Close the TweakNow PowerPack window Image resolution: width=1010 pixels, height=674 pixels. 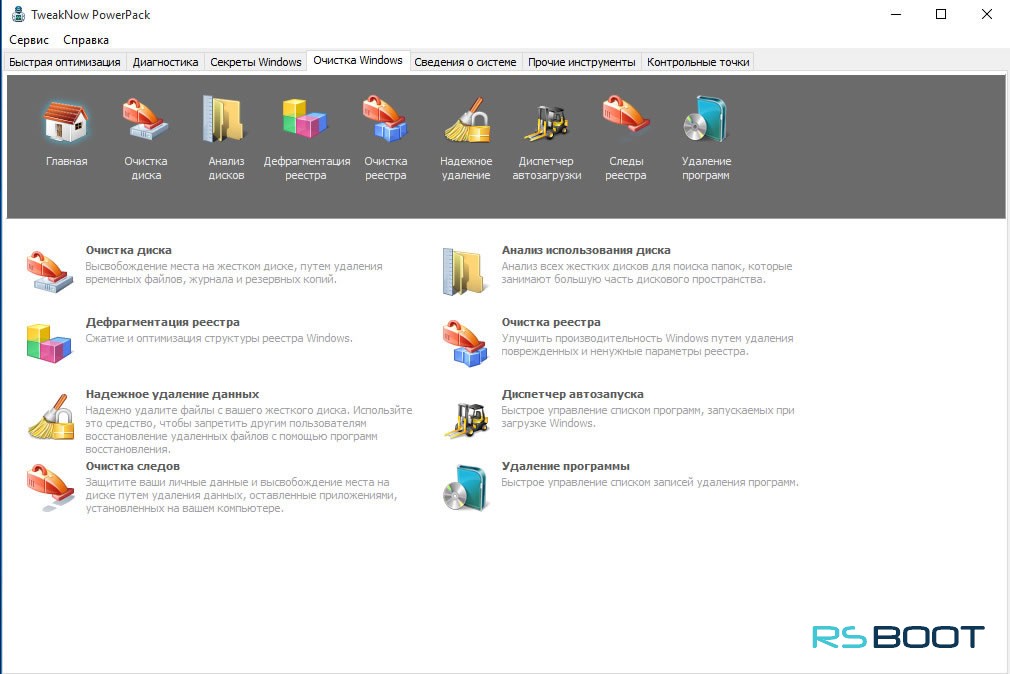pos(987,14)
